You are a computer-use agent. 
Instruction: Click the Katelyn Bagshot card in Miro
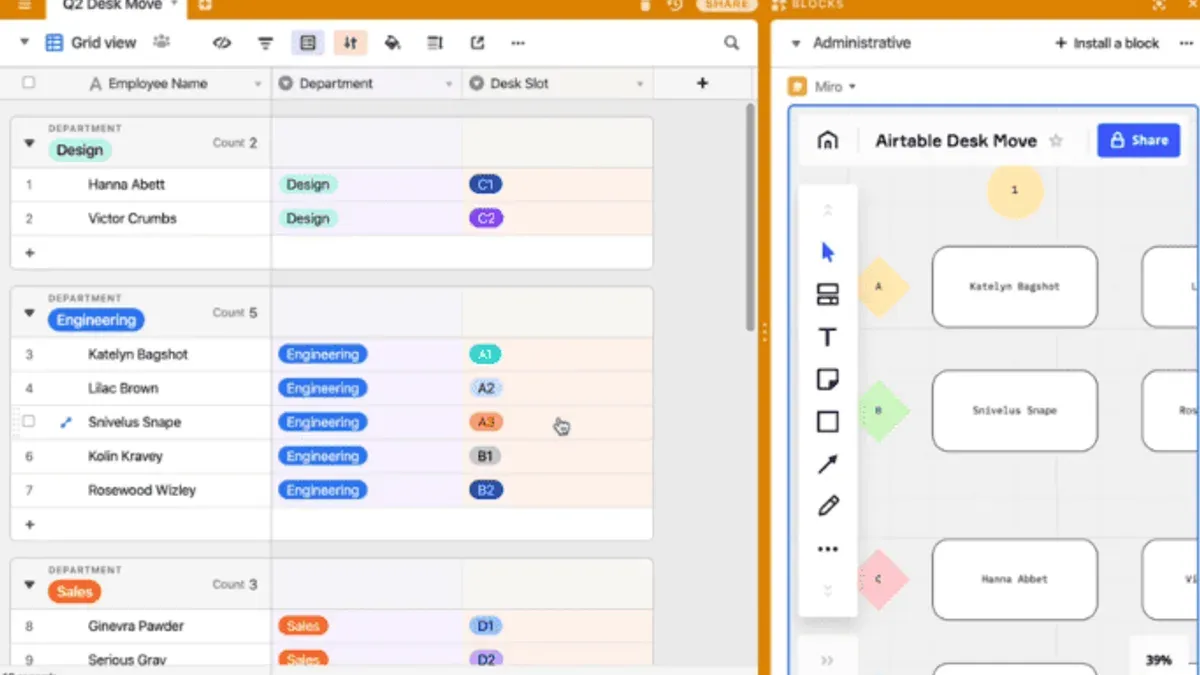click(1014, 287)
